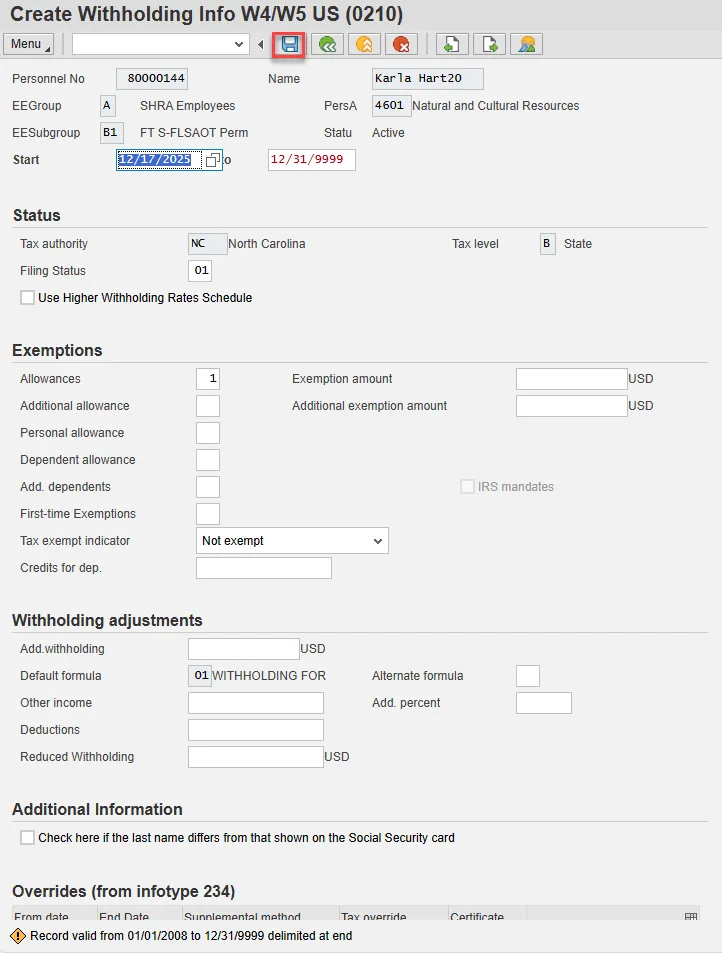Click the Add.withholding amount field
722x953 pixels.
click(243, 649)
